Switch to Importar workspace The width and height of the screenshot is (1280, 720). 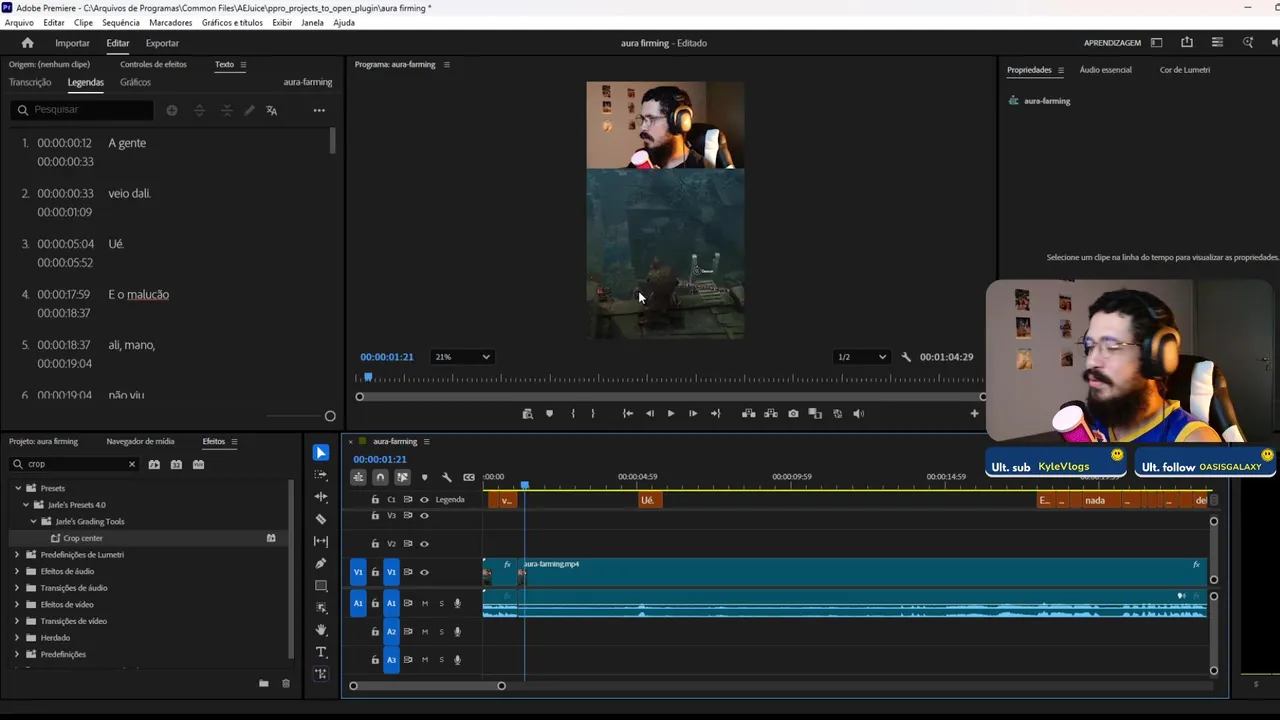coord(72,43)
